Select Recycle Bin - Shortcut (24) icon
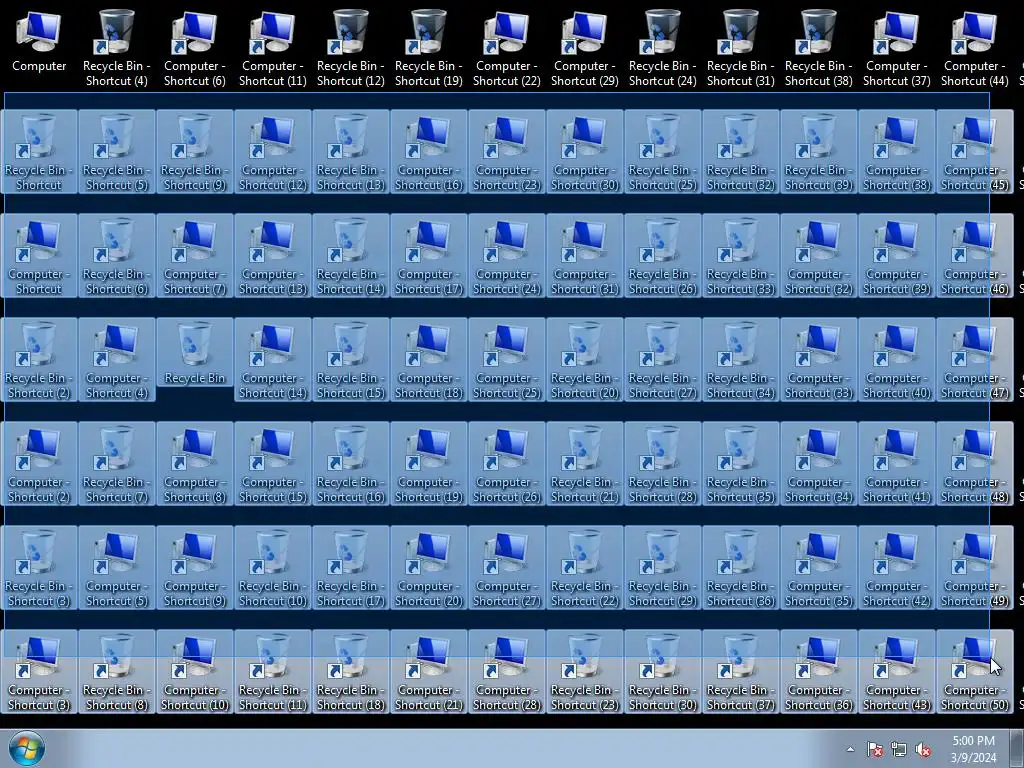Viewport: 1024px width, 768px height. [x=663, y=47]
